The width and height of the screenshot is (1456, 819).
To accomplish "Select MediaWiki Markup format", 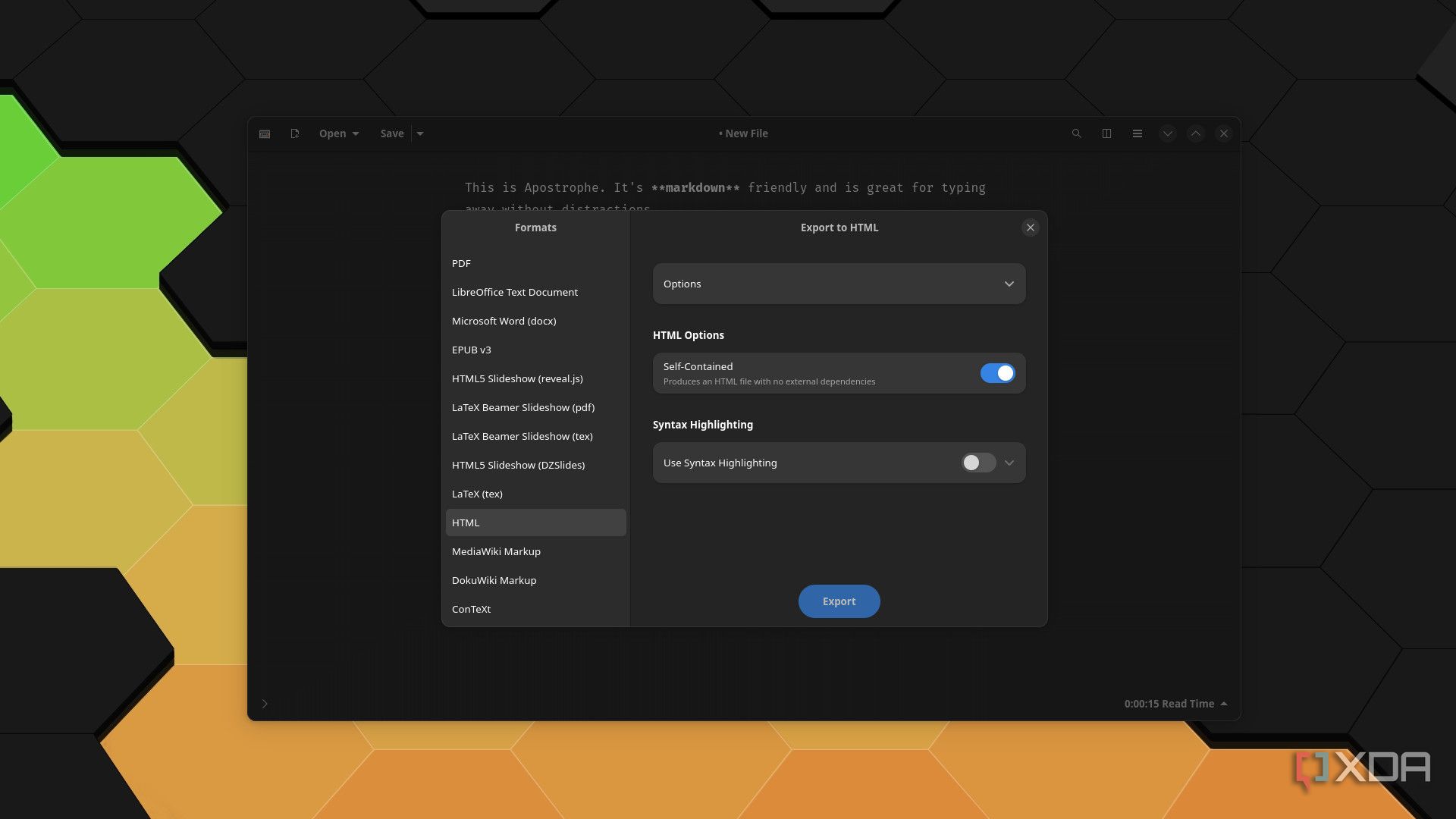I will [535, 551].
